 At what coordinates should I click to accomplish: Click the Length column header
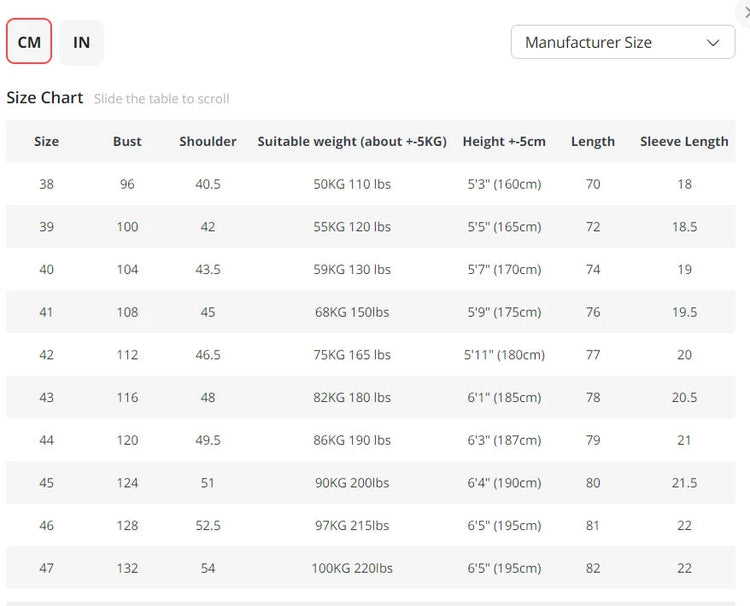[593, 141]
